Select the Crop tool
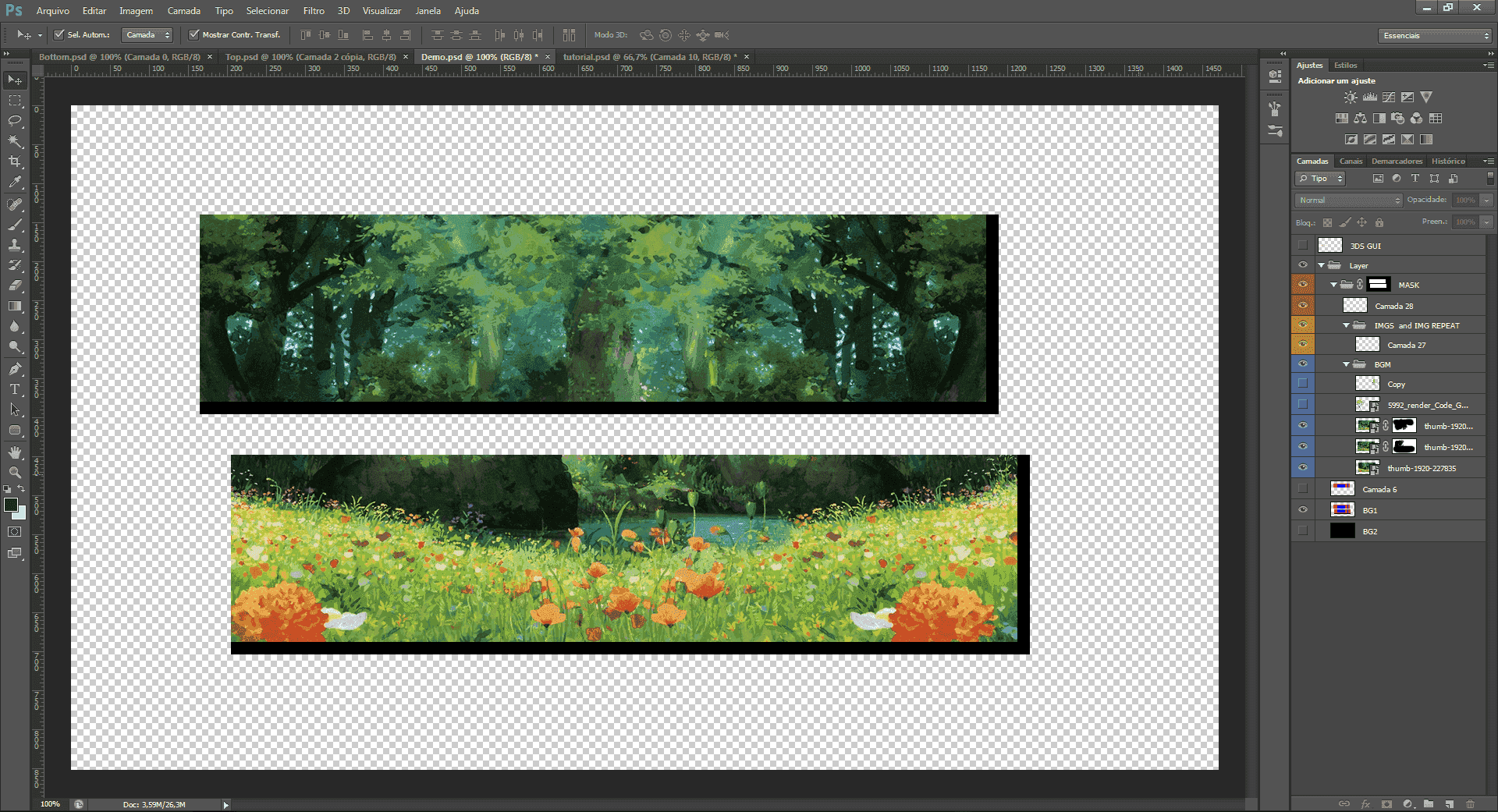Screen dimensions: 1498x812 pyautogui.click(x=15, y=161)
